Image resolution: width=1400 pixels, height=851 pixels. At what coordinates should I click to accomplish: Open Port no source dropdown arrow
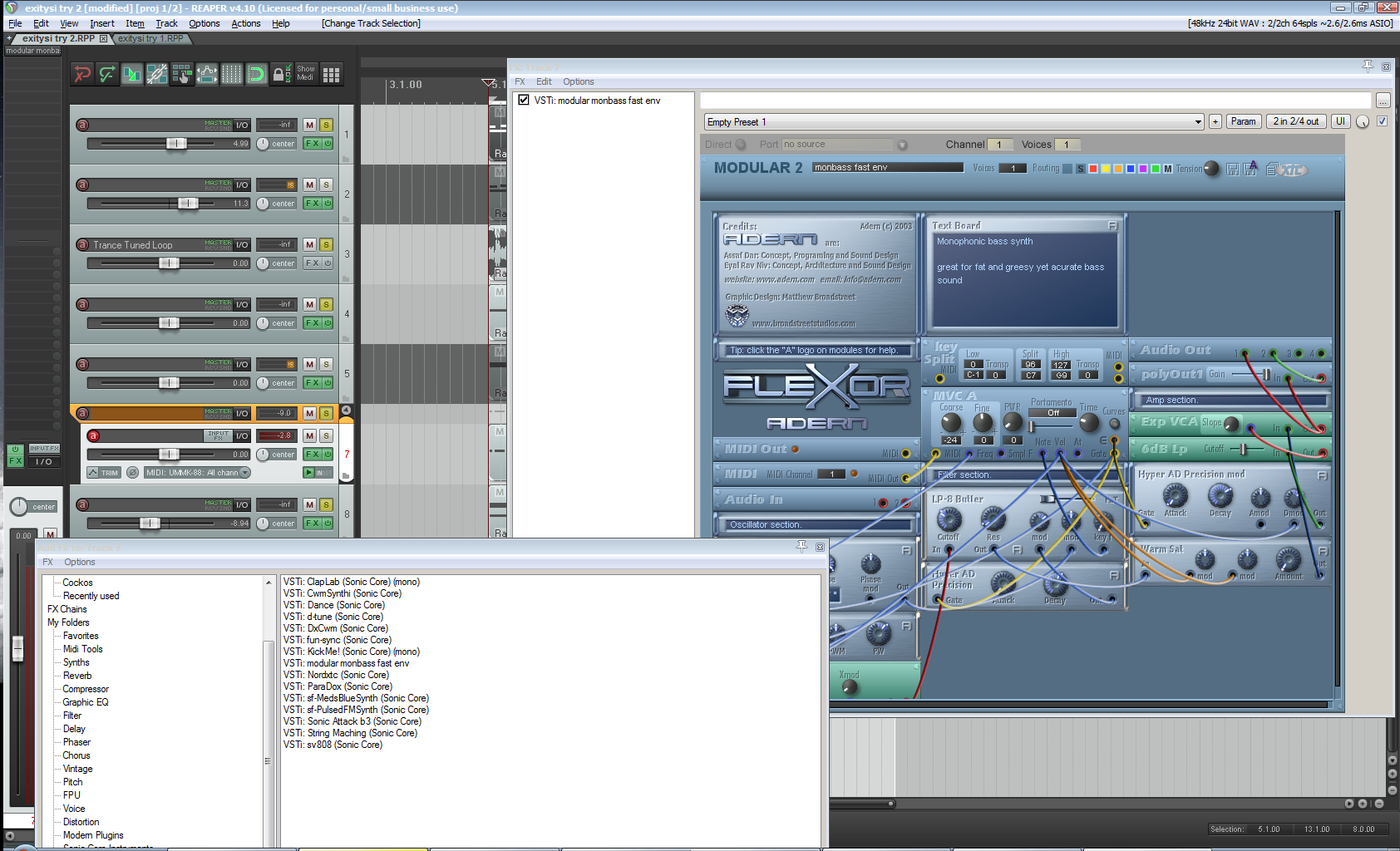pyautogui.click(x=902, y=145)
